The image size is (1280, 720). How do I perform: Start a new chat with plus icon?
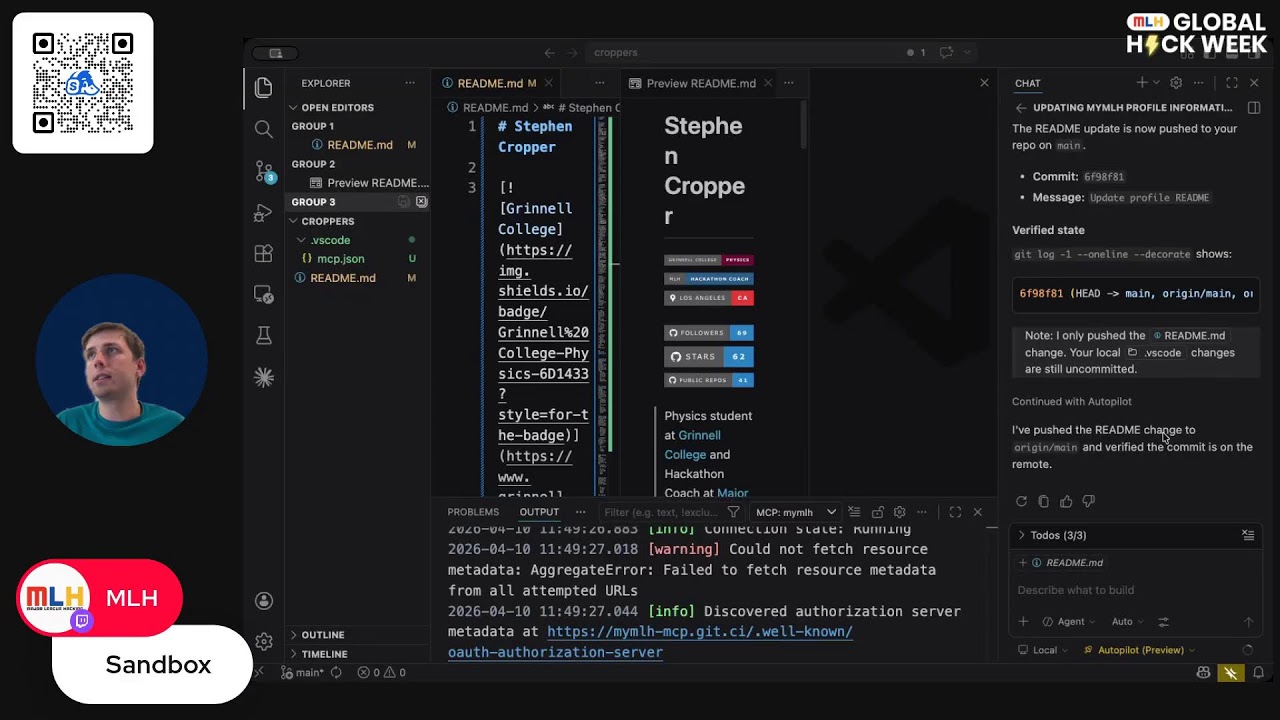[1141, 83]
